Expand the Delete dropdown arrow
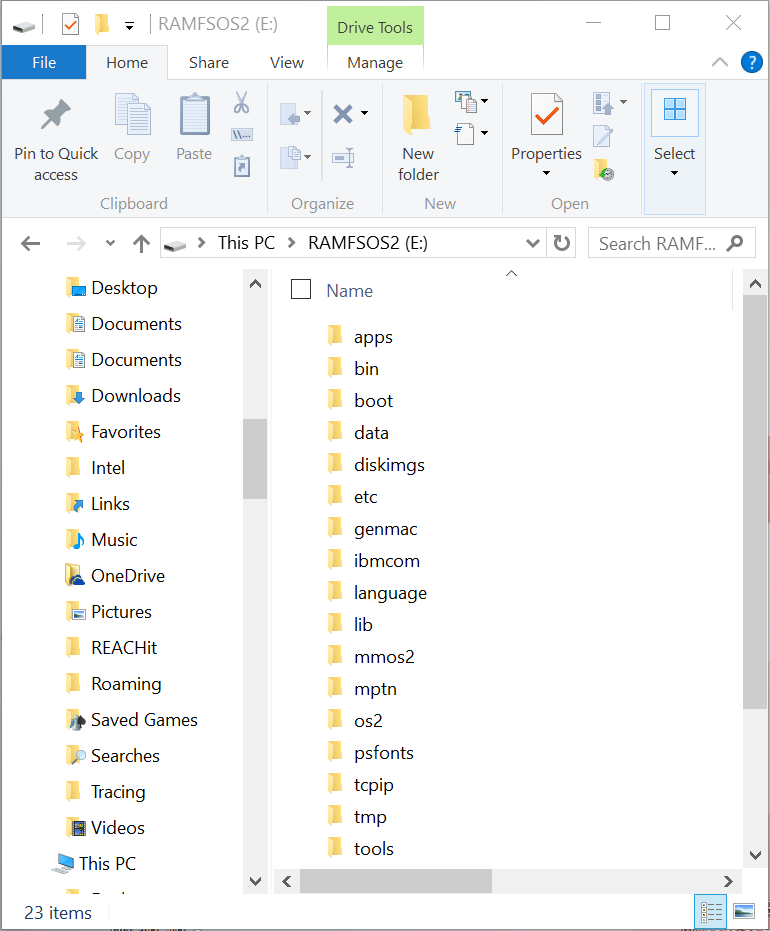Image resolution: width=770 pixels, height=931 pixels. tap(365, 113)
